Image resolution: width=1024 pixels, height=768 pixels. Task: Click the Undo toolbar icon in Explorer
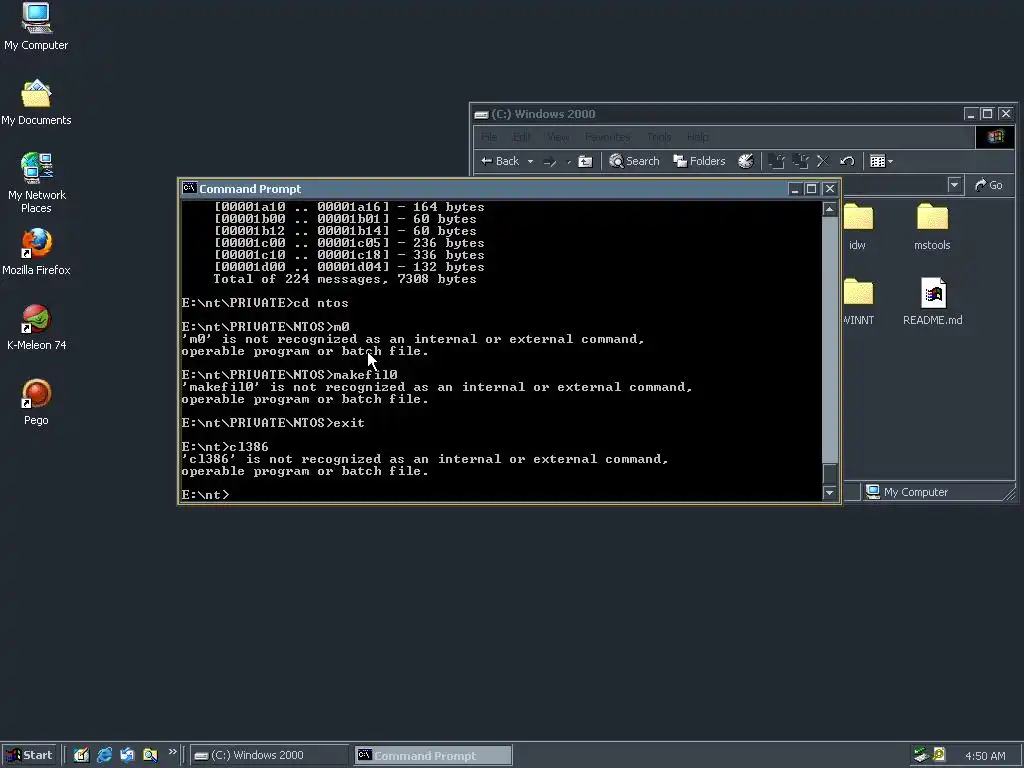tap(847, 161)
